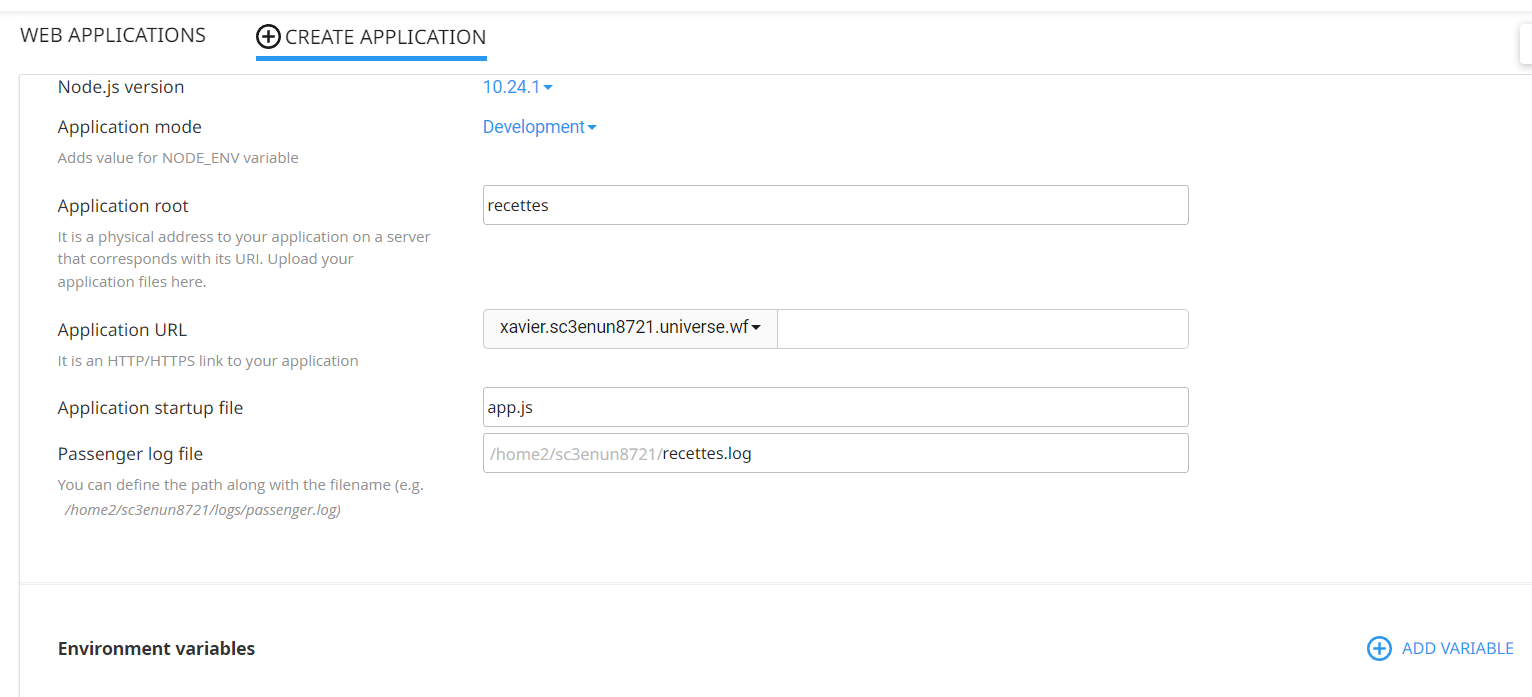Click the circled plus icon for ADD VARIABLE

pos(1378,649)
